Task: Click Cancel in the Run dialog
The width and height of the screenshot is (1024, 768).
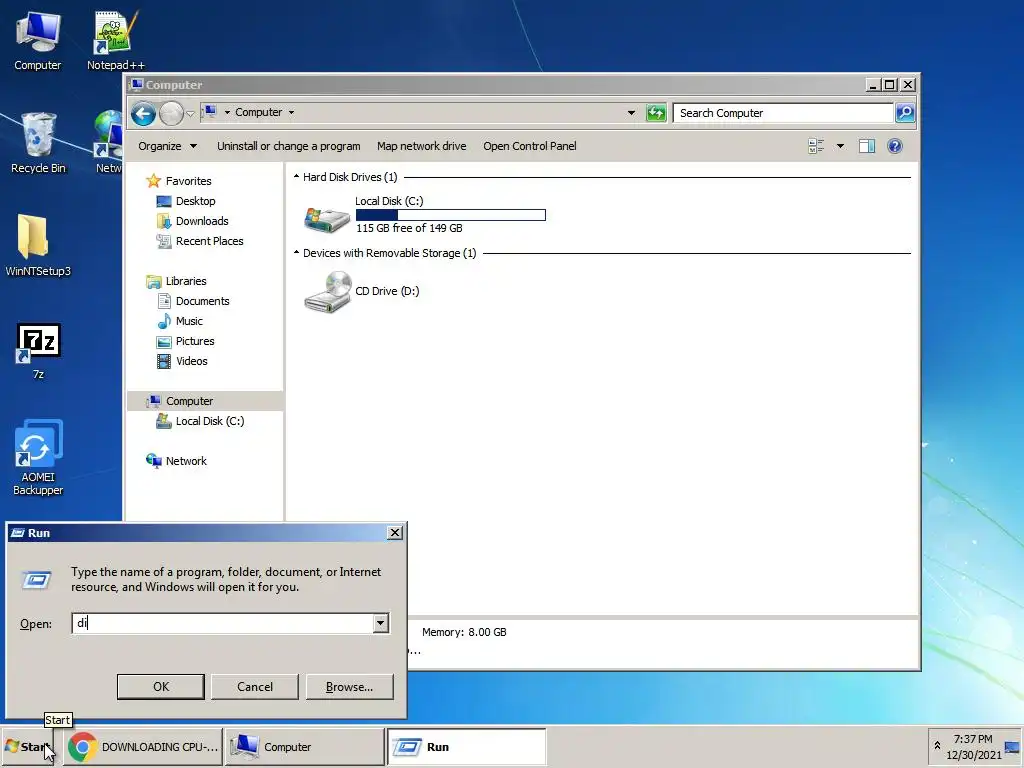Action: pos(255,687)
